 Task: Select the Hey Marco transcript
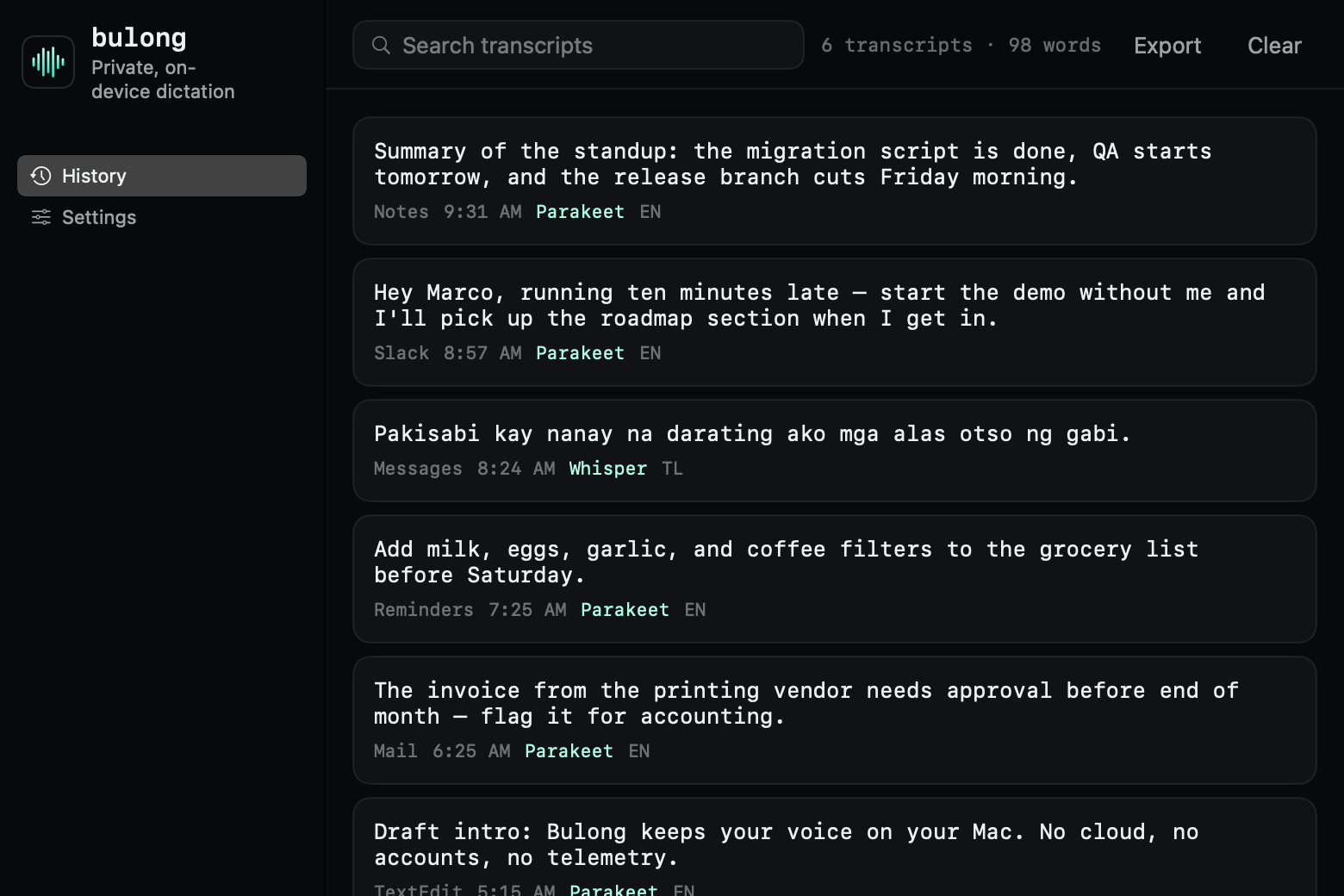(834, 322)
